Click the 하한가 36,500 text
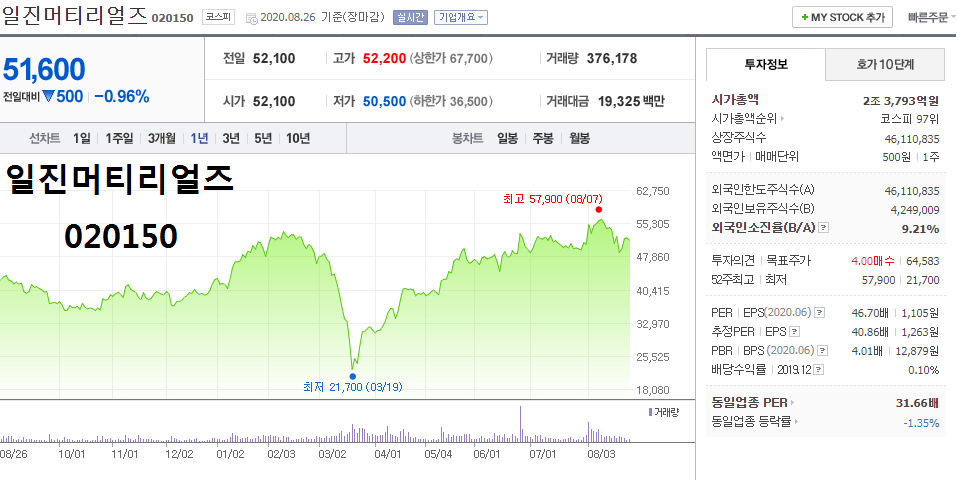This screenshot has height=480, width=958. [x=451, y=101]
